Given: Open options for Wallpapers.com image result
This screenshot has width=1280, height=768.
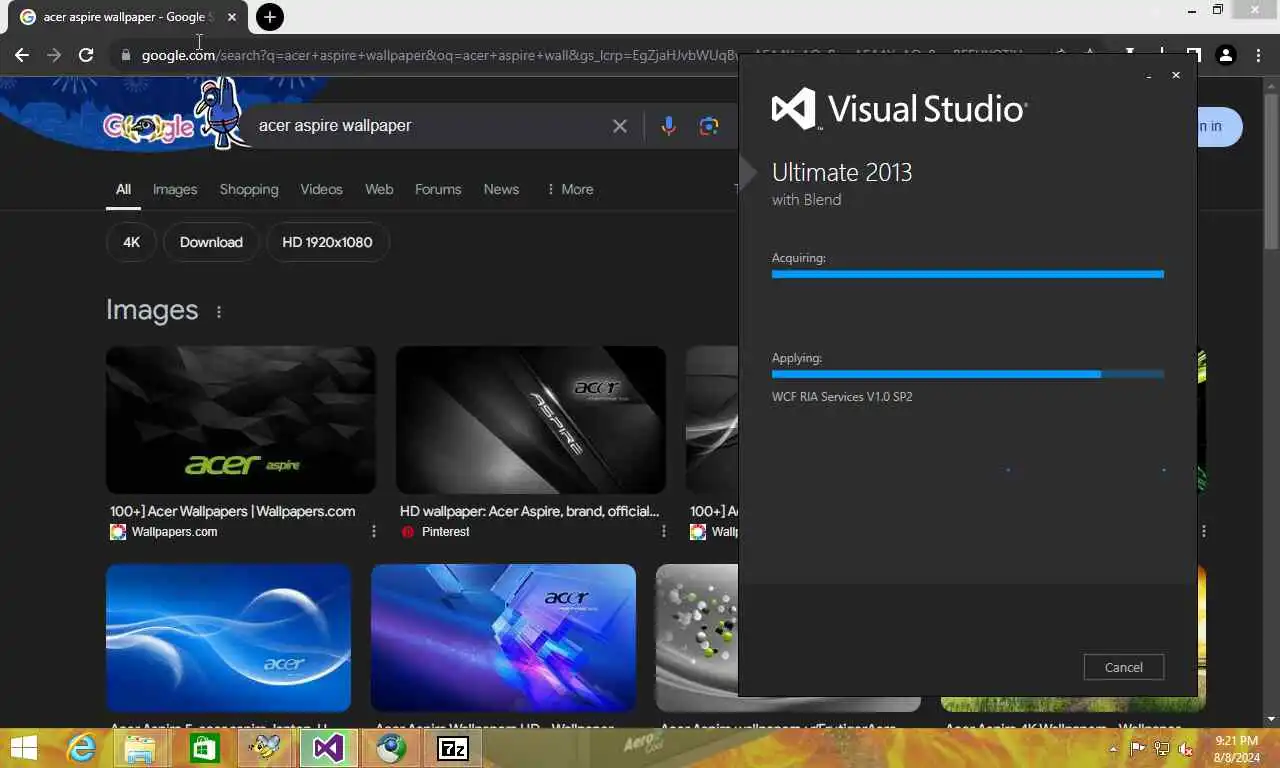Looking at the screenshot, I should (374, 532).
